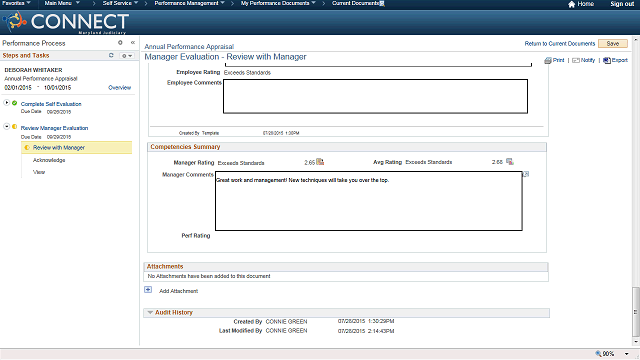640x360 pixels.
Task: Click the Export icon
Action: tap(607, 60)
